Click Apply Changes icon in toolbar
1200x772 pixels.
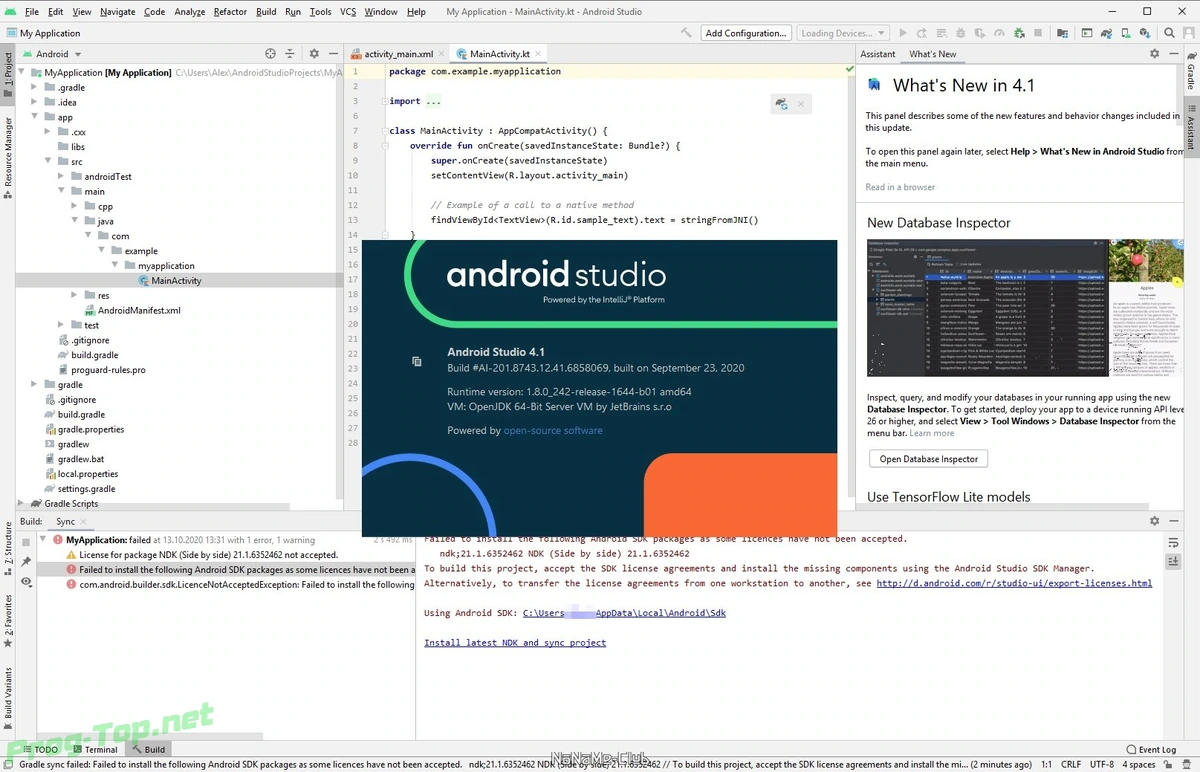(x=921, y=33)
